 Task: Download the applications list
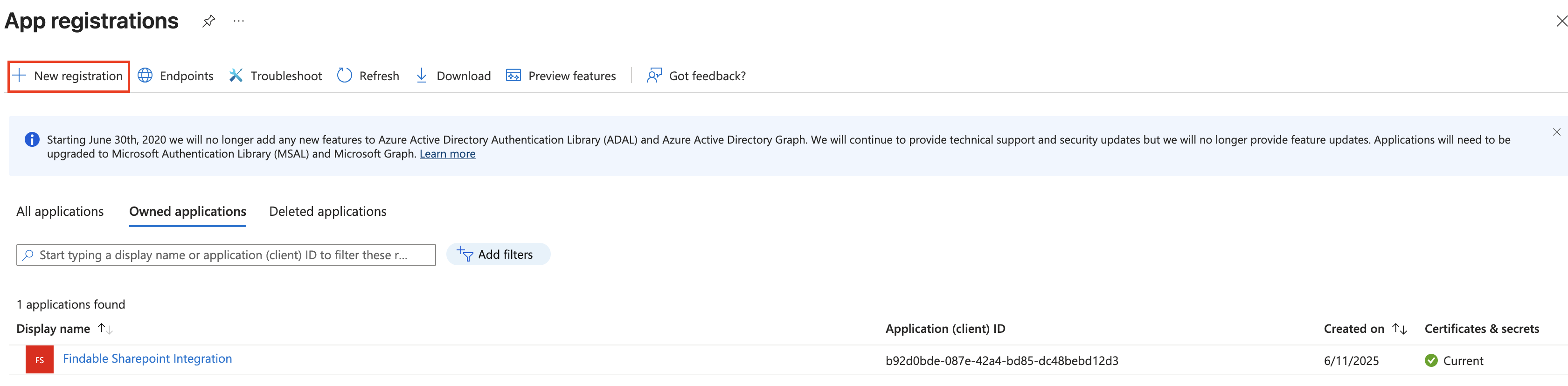[453, 76]
